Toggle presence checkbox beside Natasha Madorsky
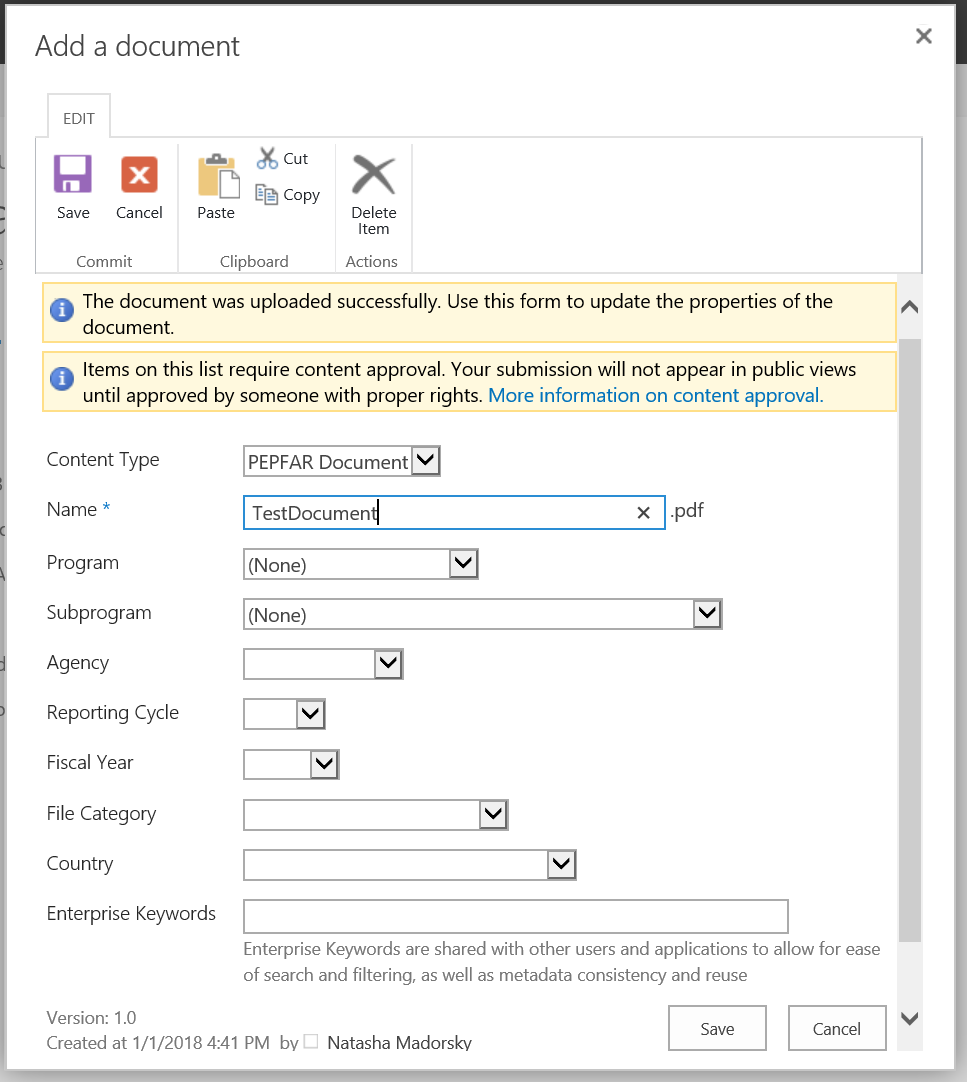This screenshot has width=967, height=1082. pos(311,1041)
